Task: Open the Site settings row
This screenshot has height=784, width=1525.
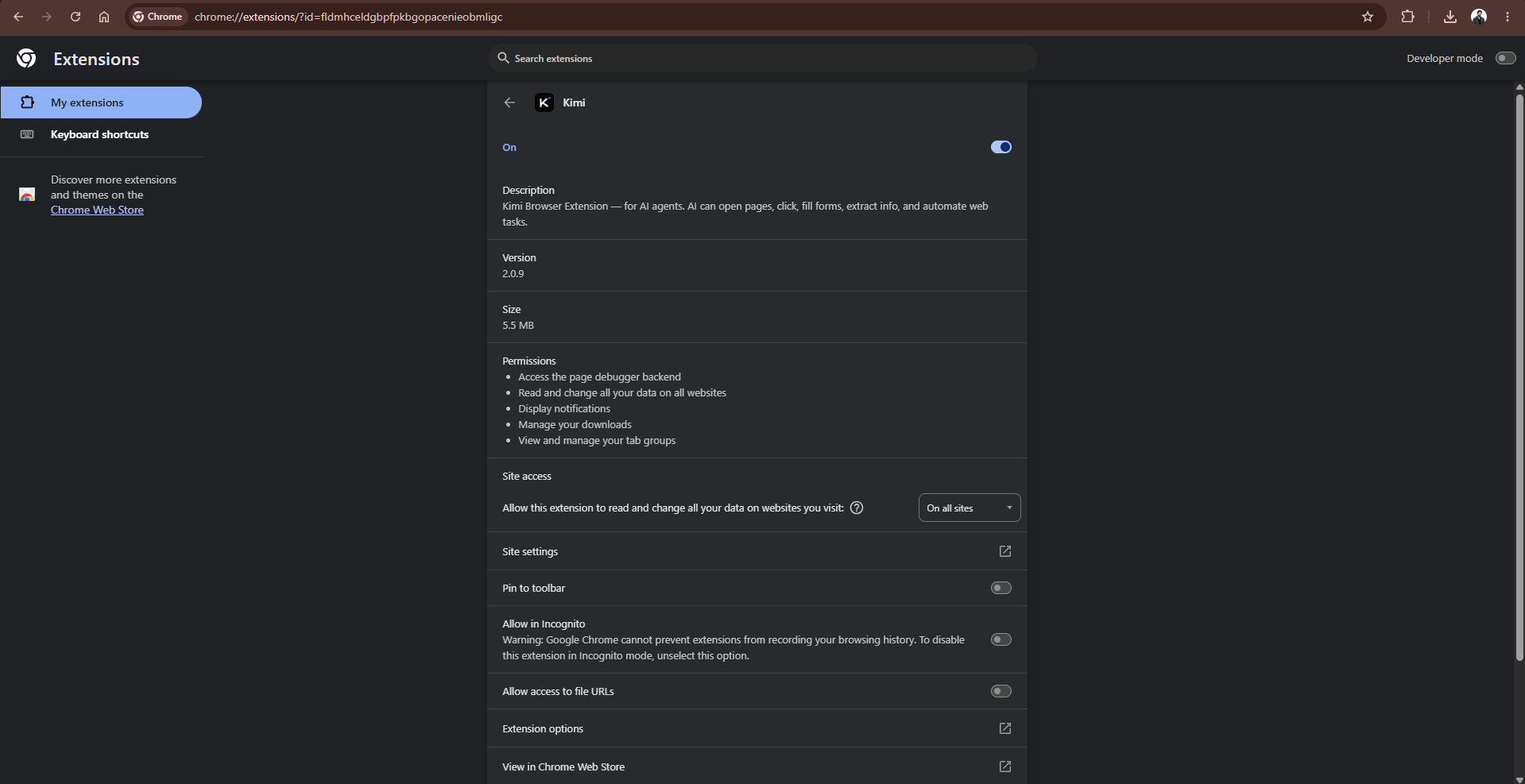Action: pyautogui.click(x=757, y=551)
